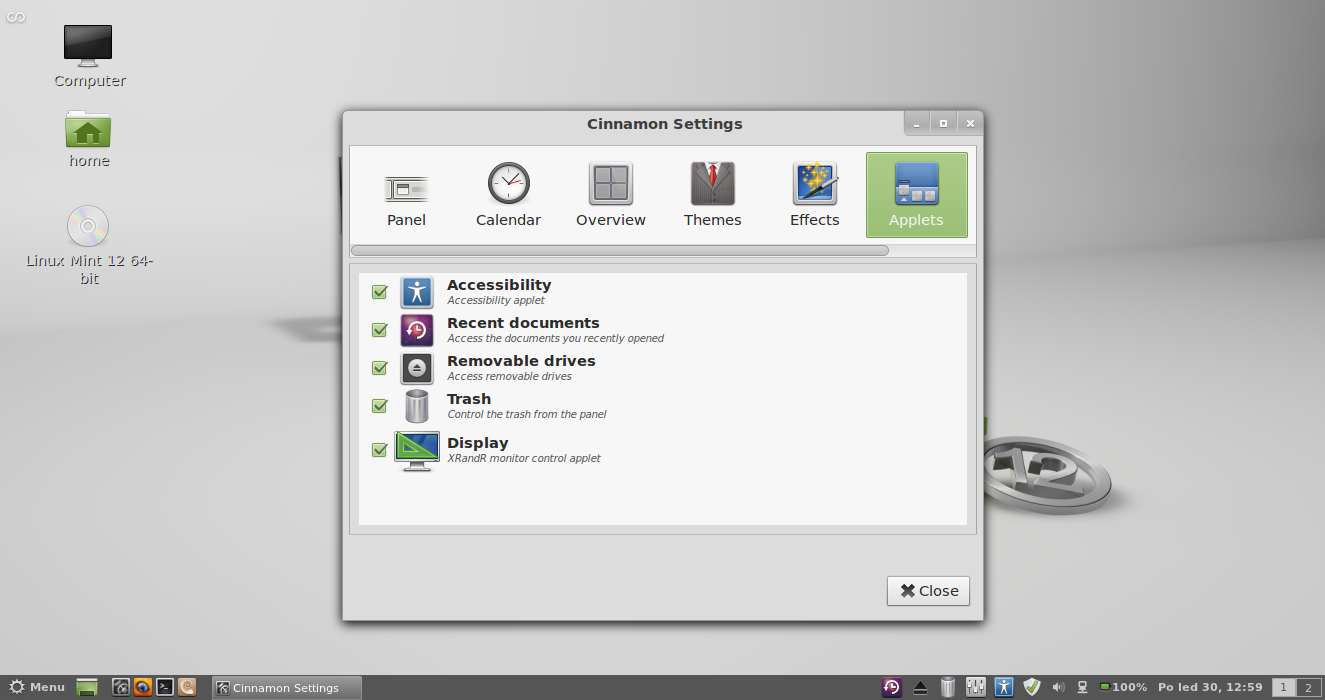The image size is (1325, 700).
Task: Click the accessibility applet icon in panel
Action: pyautogui.click(x=1004, y=687)
